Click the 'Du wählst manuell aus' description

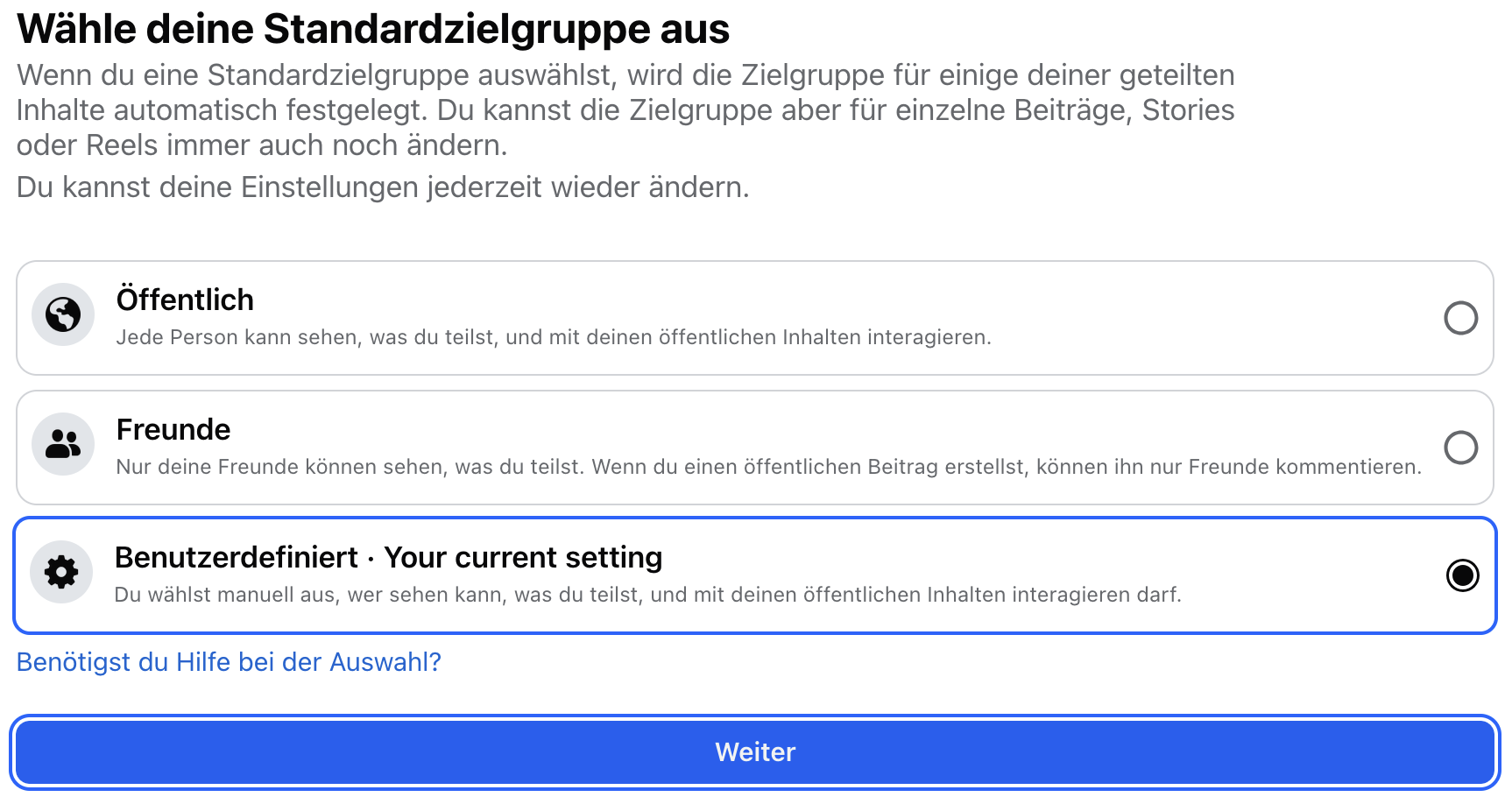[647, 595]
